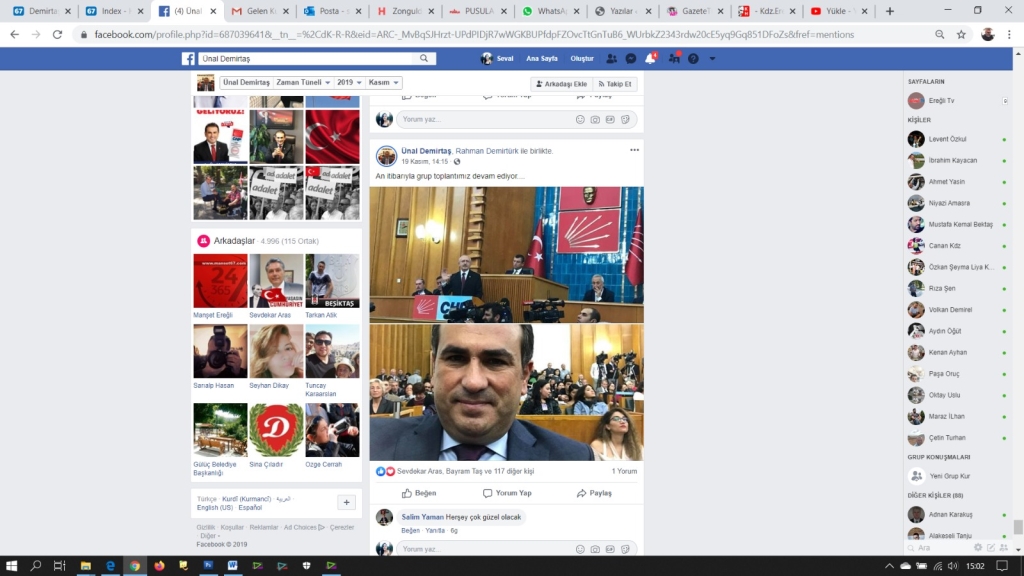Click Yanıtla under Salim Yaman's comment
The width and height of the screenshot is (1024, 576).
(435, 530)
